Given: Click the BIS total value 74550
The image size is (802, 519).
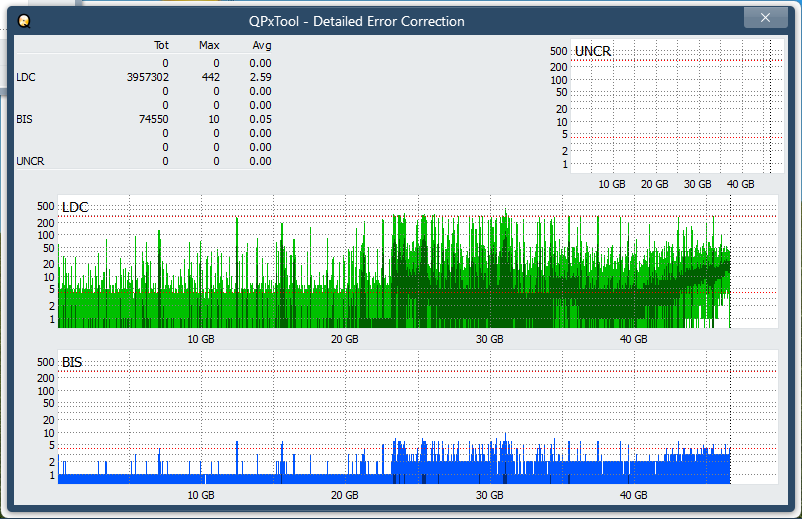Looking at the screenshot, I should pos(153,119).
